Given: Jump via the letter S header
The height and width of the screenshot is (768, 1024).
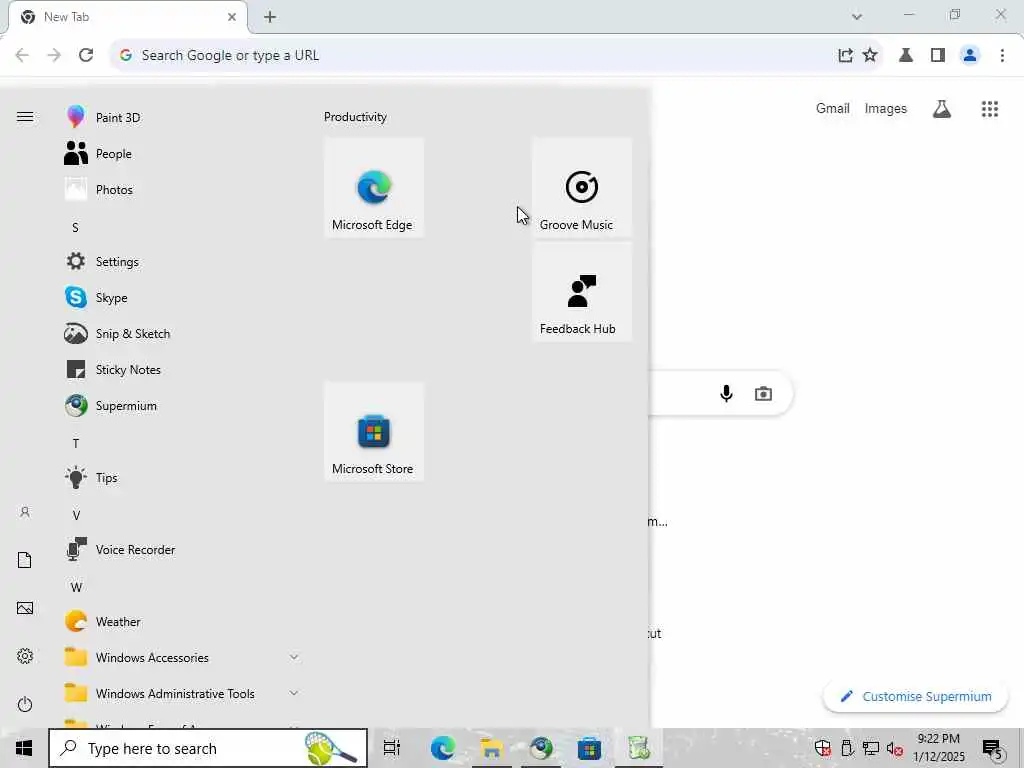Looking at the screenshot, I should click(75, 227).
